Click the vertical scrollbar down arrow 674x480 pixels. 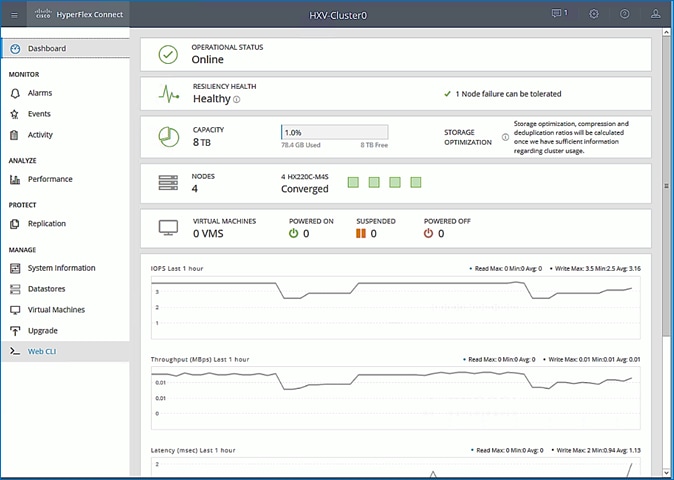[667, 473]
